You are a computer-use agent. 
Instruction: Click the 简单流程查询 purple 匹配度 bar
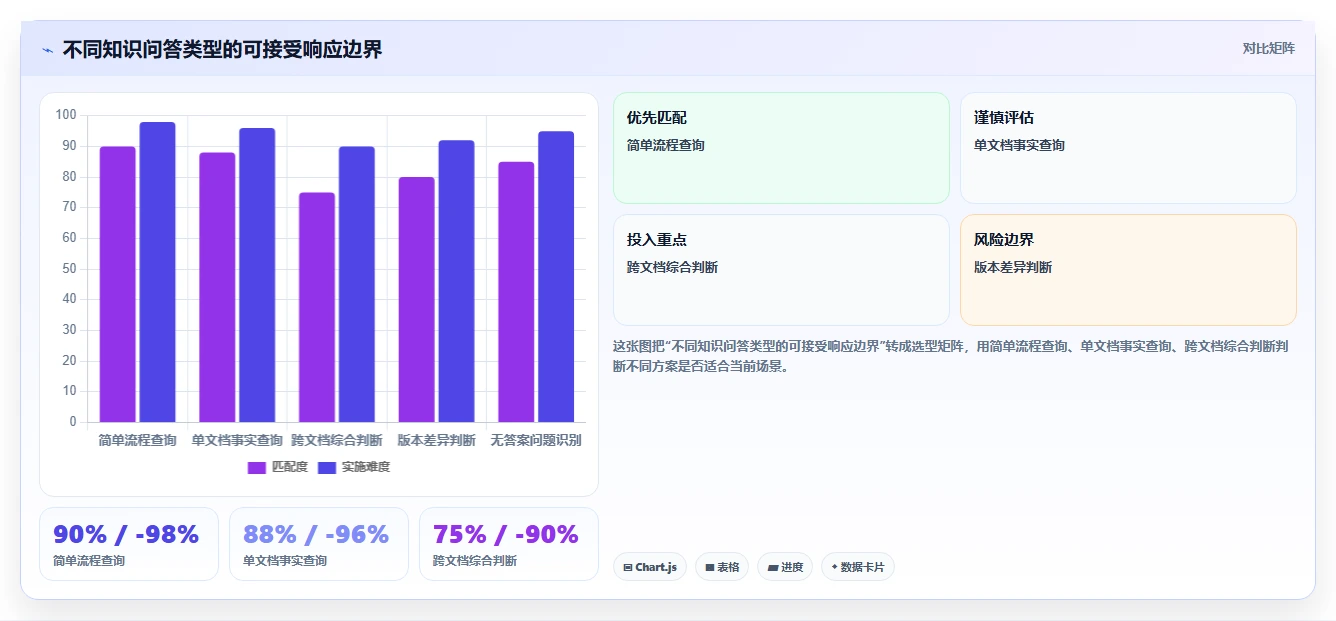click(x=118, y=284)
